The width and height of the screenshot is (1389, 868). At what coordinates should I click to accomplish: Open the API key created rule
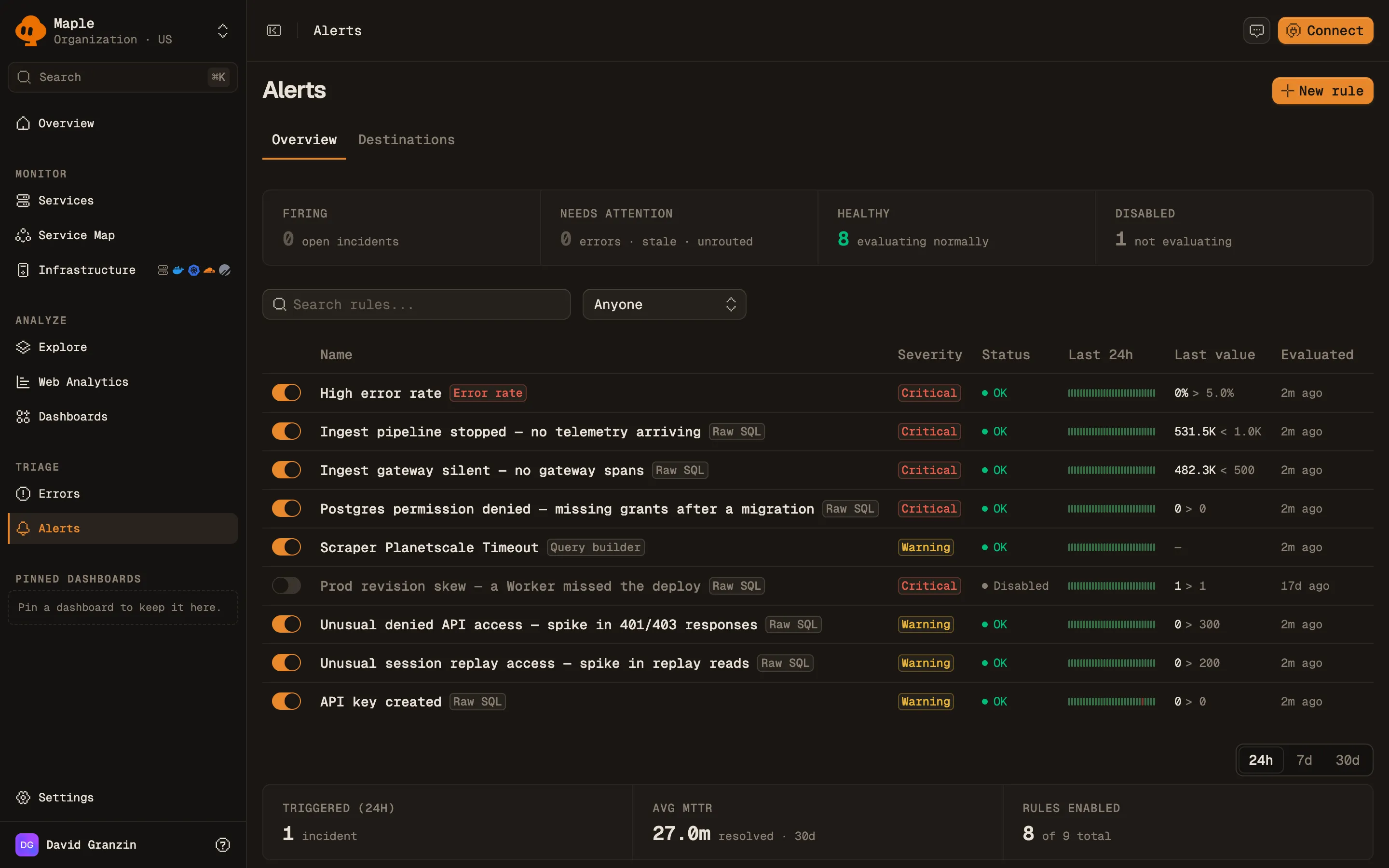pos(381,702)
